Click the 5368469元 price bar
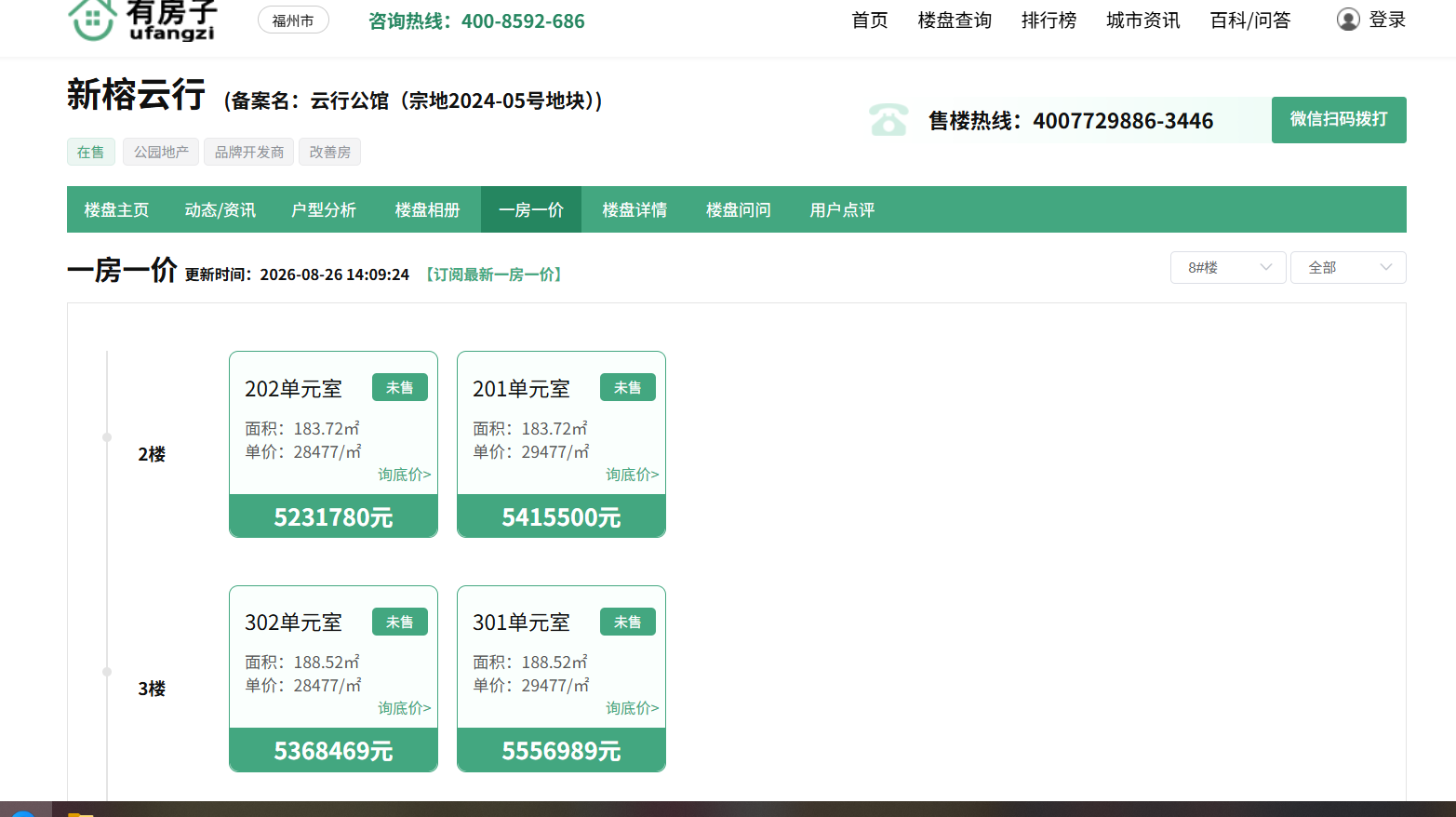Image resolution: width=1456 pixels, height=817 pixels. (x=333, y=750)
